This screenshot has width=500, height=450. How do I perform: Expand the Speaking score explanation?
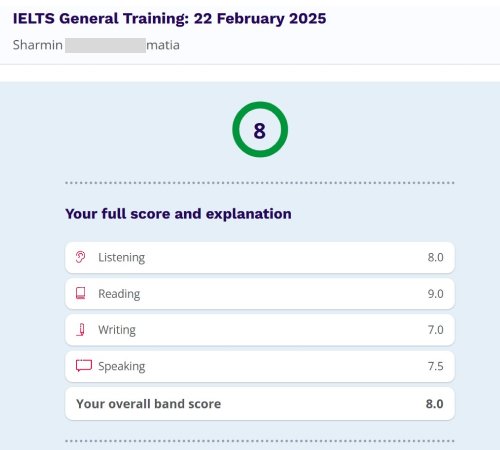[260, 366]
